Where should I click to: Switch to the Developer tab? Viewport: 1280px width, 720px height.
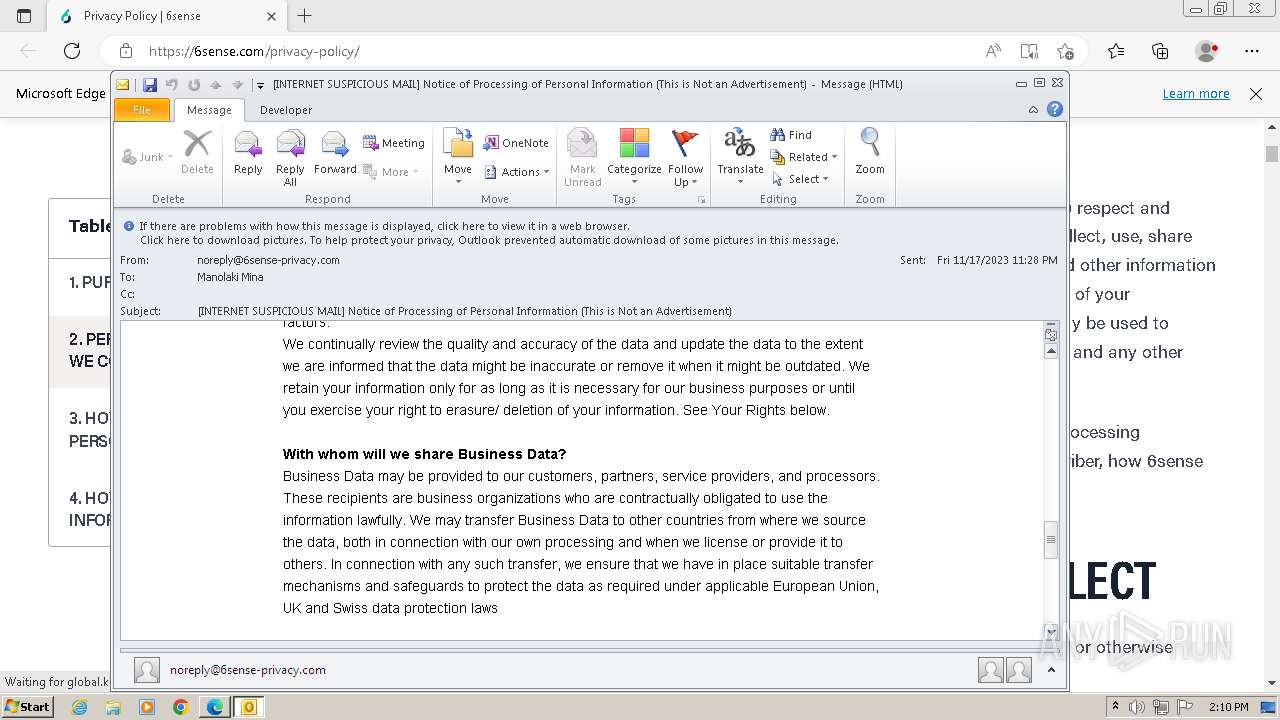286,110
